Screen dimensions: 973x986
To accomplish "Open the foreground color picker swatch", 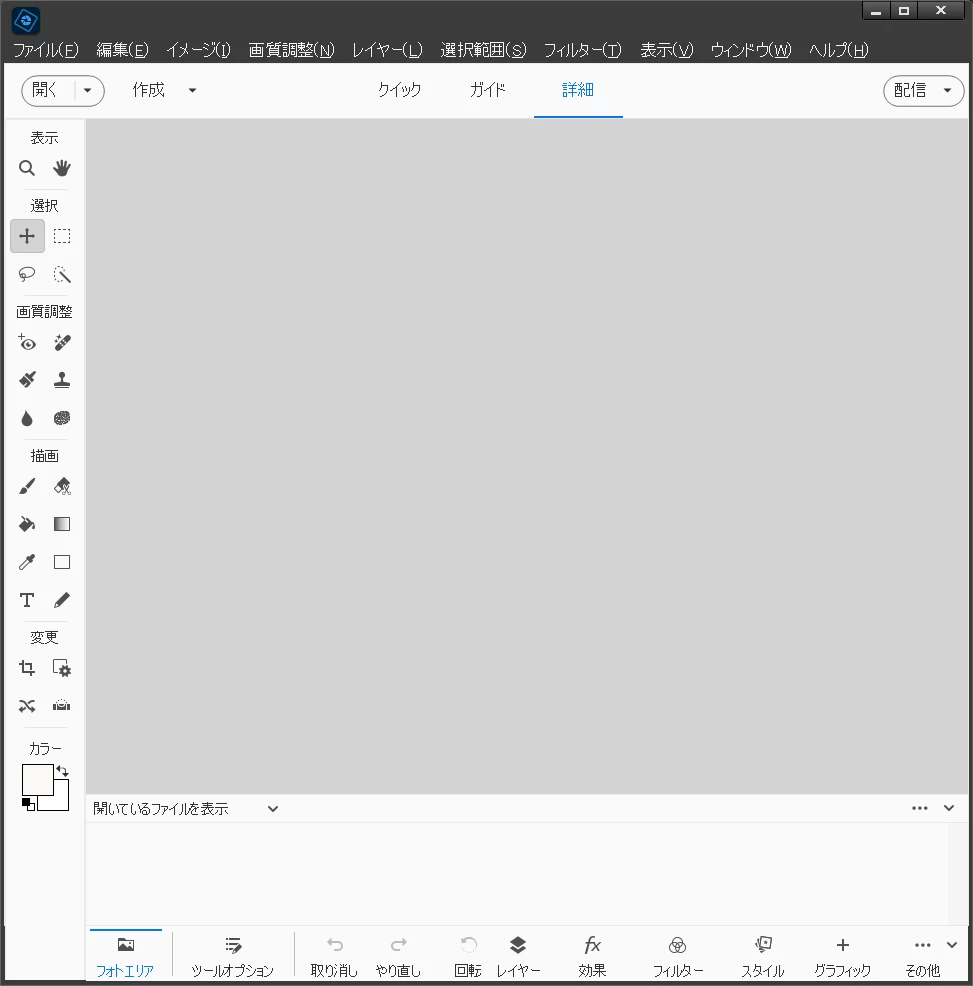I will click(37, 780).
